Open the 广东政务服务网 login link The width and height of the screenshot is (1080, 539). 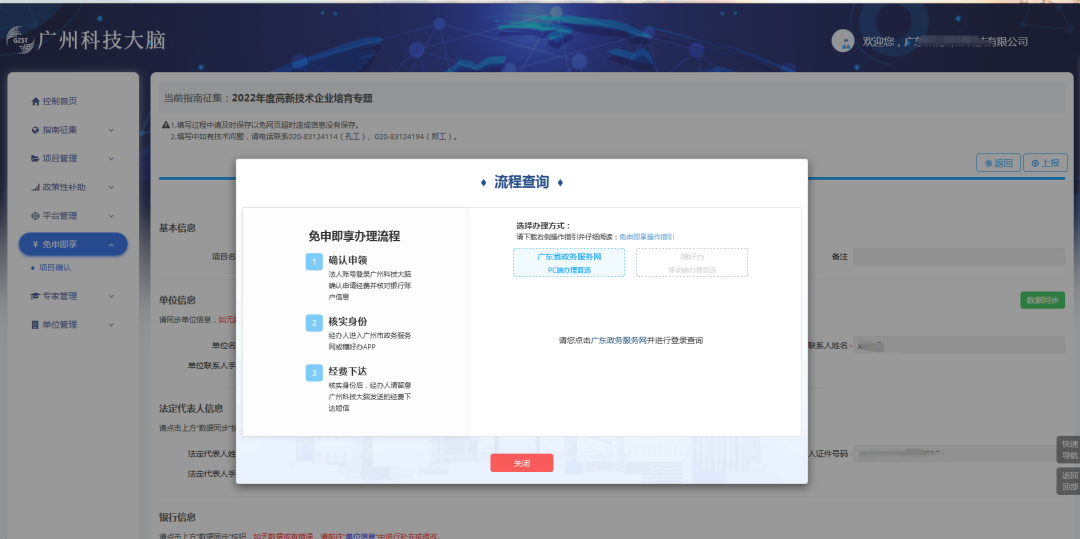coord(619,340)
